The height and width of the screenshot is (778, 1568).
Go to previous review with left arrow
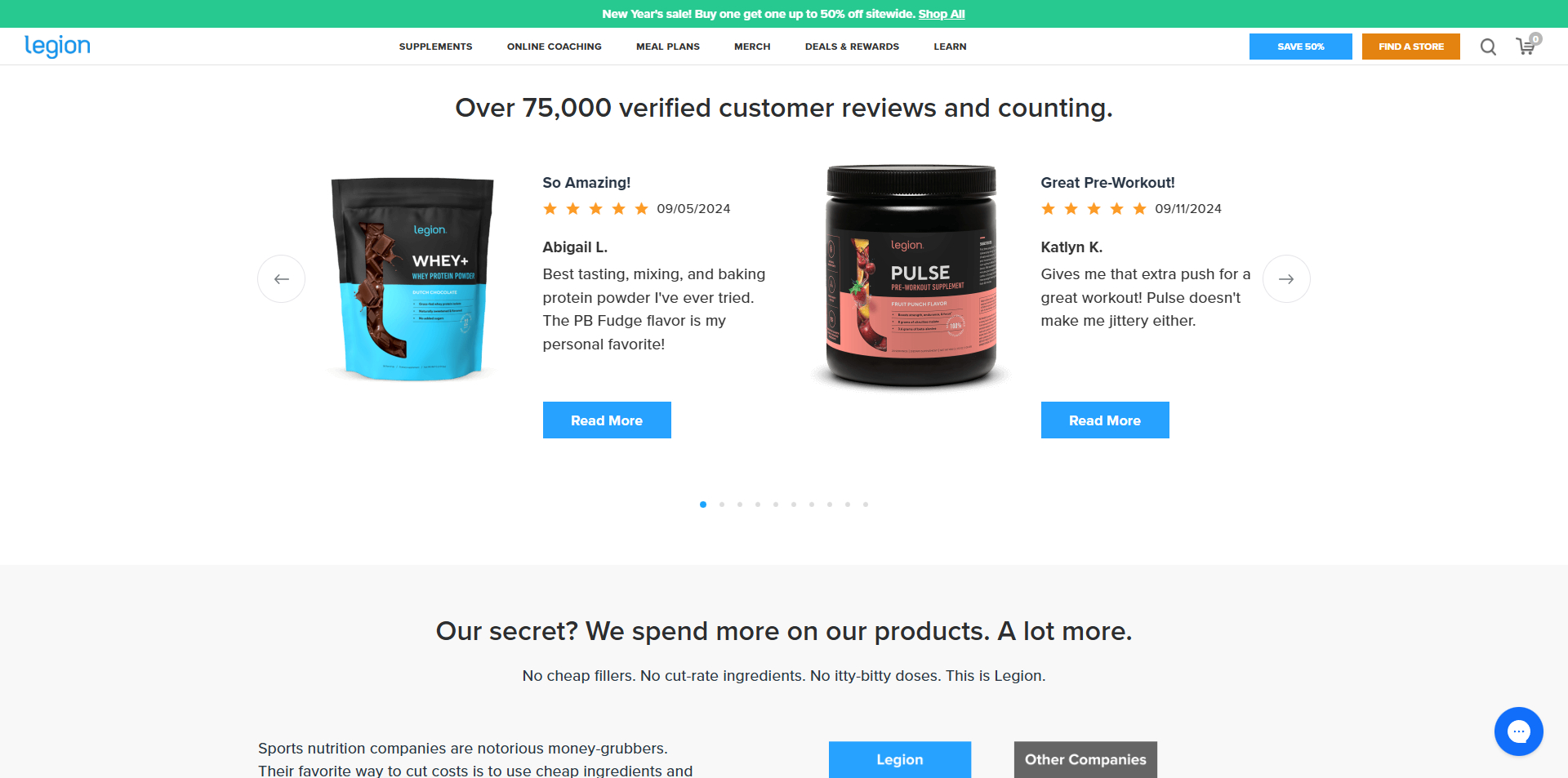(x=282, y=279)
